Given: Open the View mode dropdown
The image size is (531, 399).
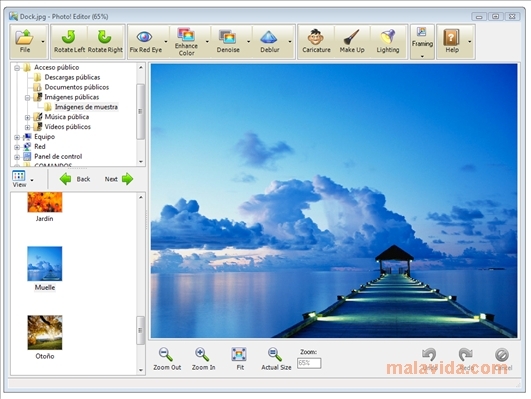Looking at the screenshot, I should point(32,180).
